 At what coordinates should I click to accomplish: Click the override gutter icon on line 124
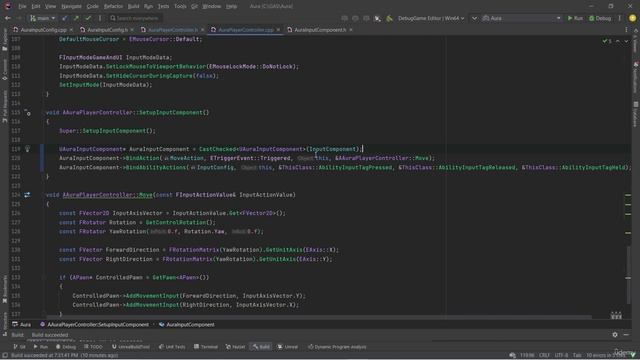coord(27,195)
